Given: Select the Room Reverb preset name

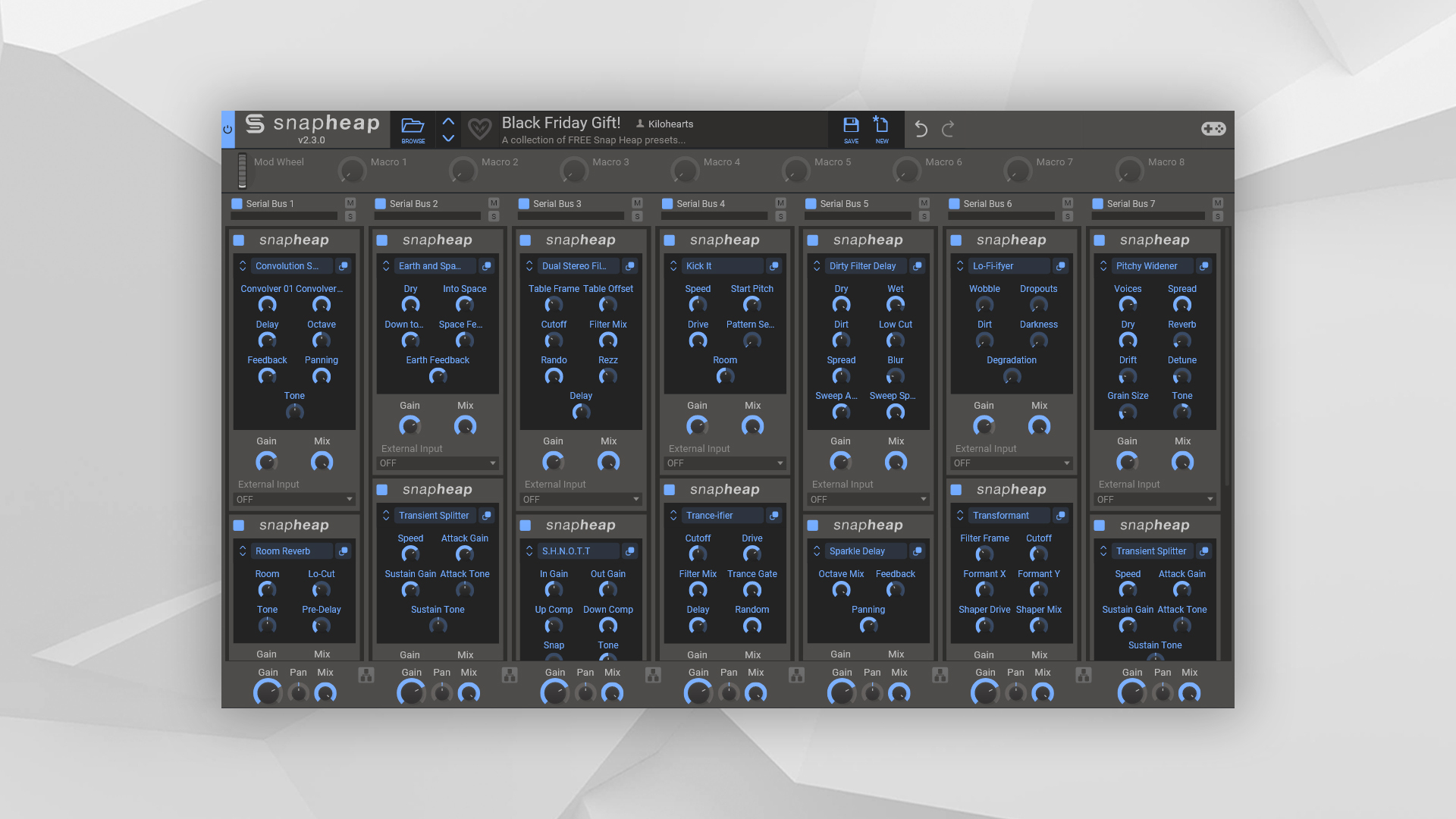Looking at the screenshot, I should (x=292, y=551).
